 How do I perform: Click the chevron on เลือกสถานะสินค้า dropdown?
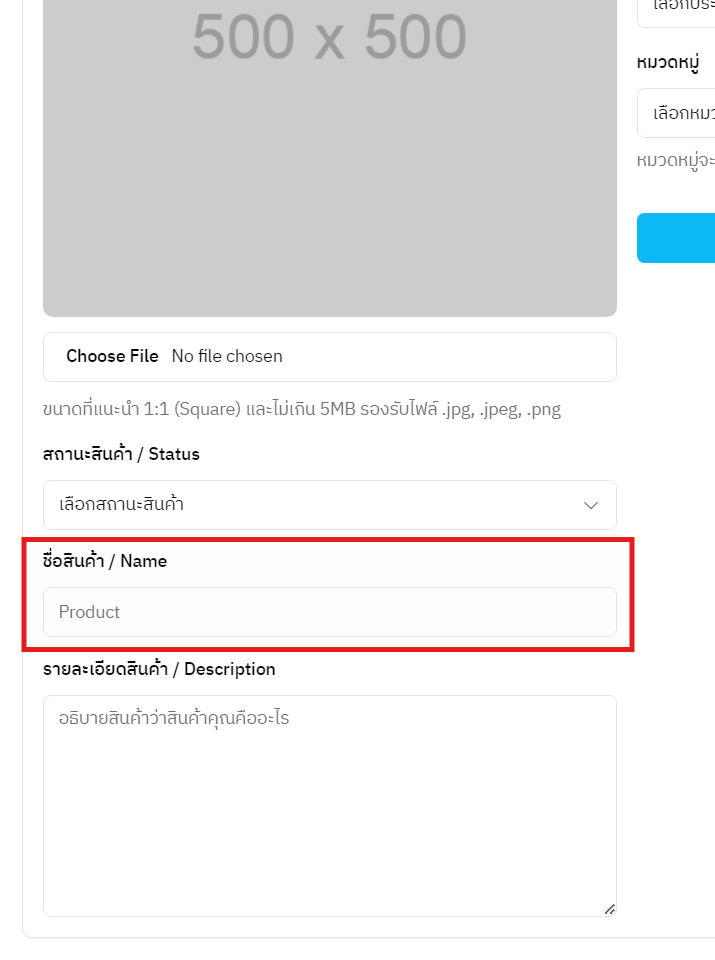tap(590, 505)
